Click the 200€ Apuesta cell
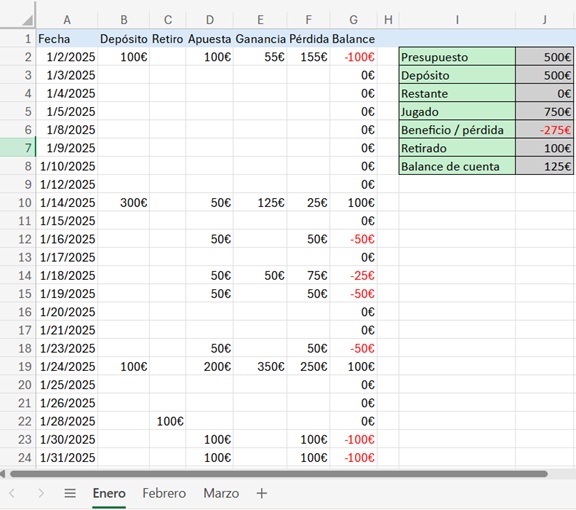The width and height of the screenshot is (576, 510). pos(210,366)
